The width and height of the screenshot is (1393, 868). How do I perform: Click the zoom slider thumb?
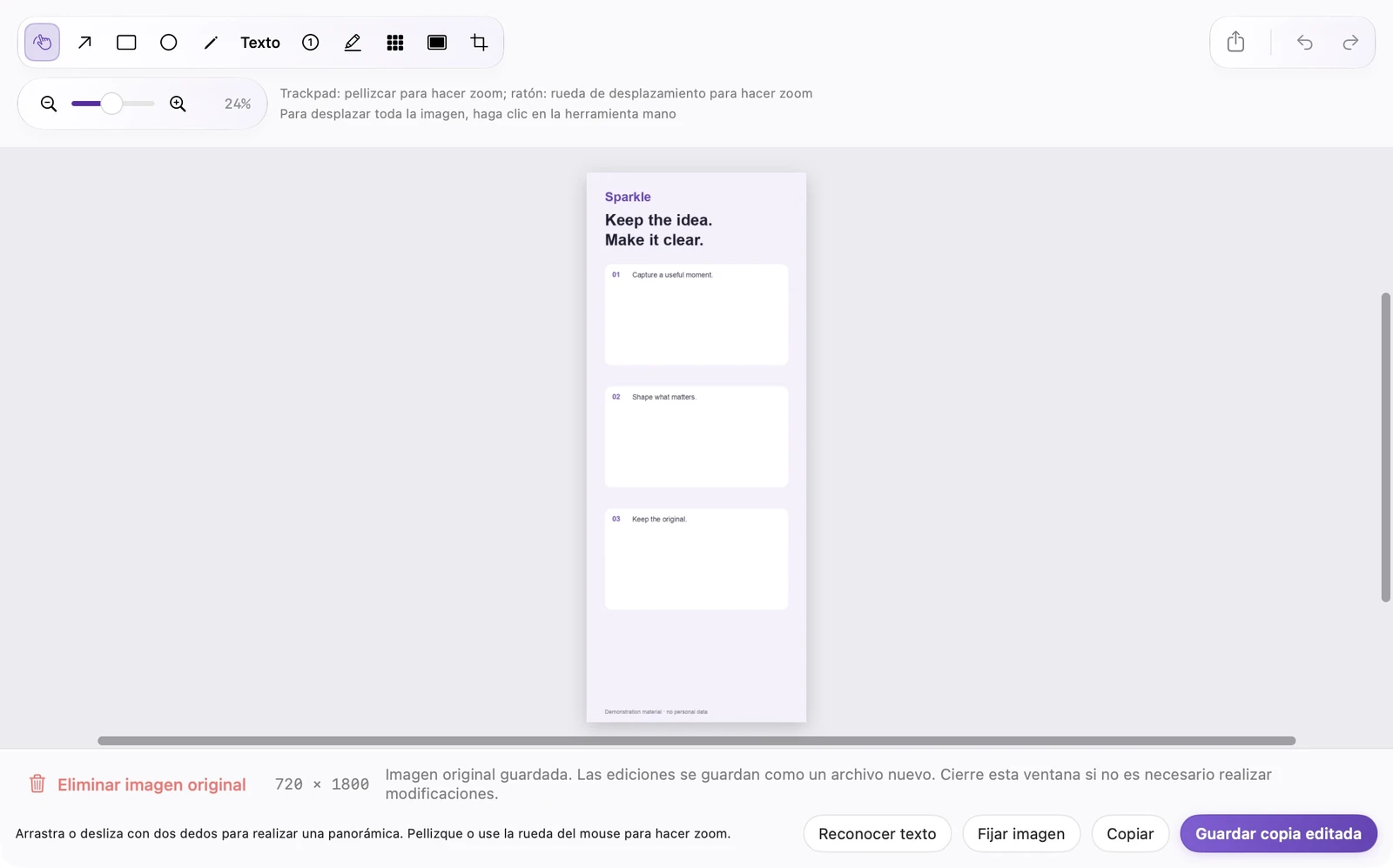pos(111,104)
